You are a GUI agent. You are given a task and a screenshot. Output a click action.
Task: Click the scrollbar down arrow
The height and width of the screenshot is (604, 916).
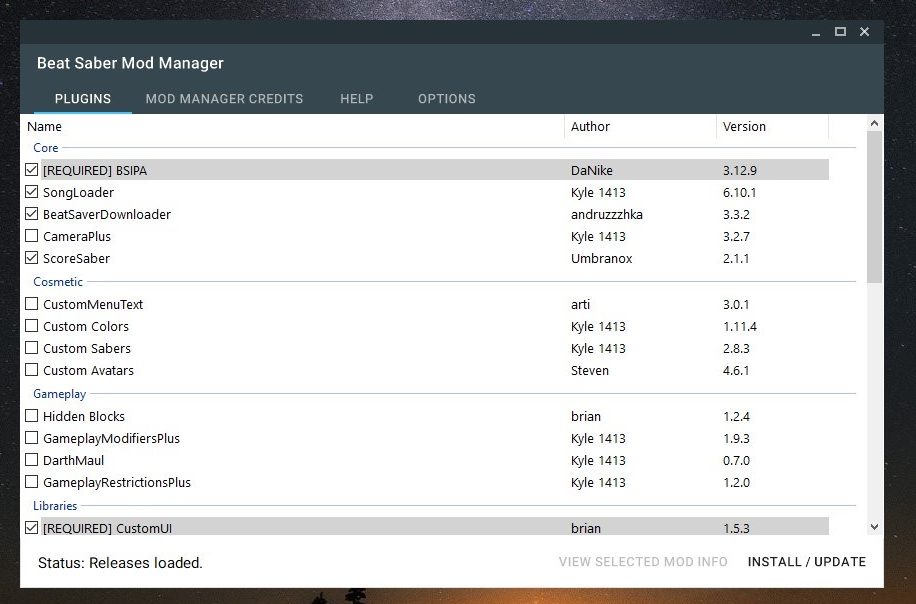[874, 527]
